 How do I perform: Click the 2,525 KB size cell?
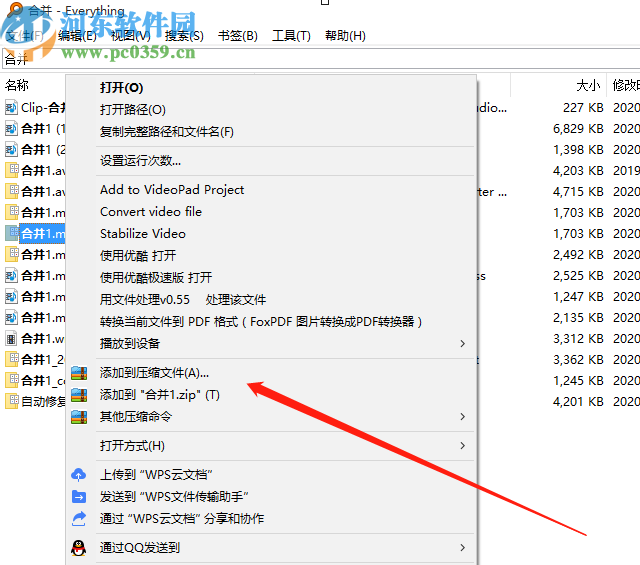[578, 276]
